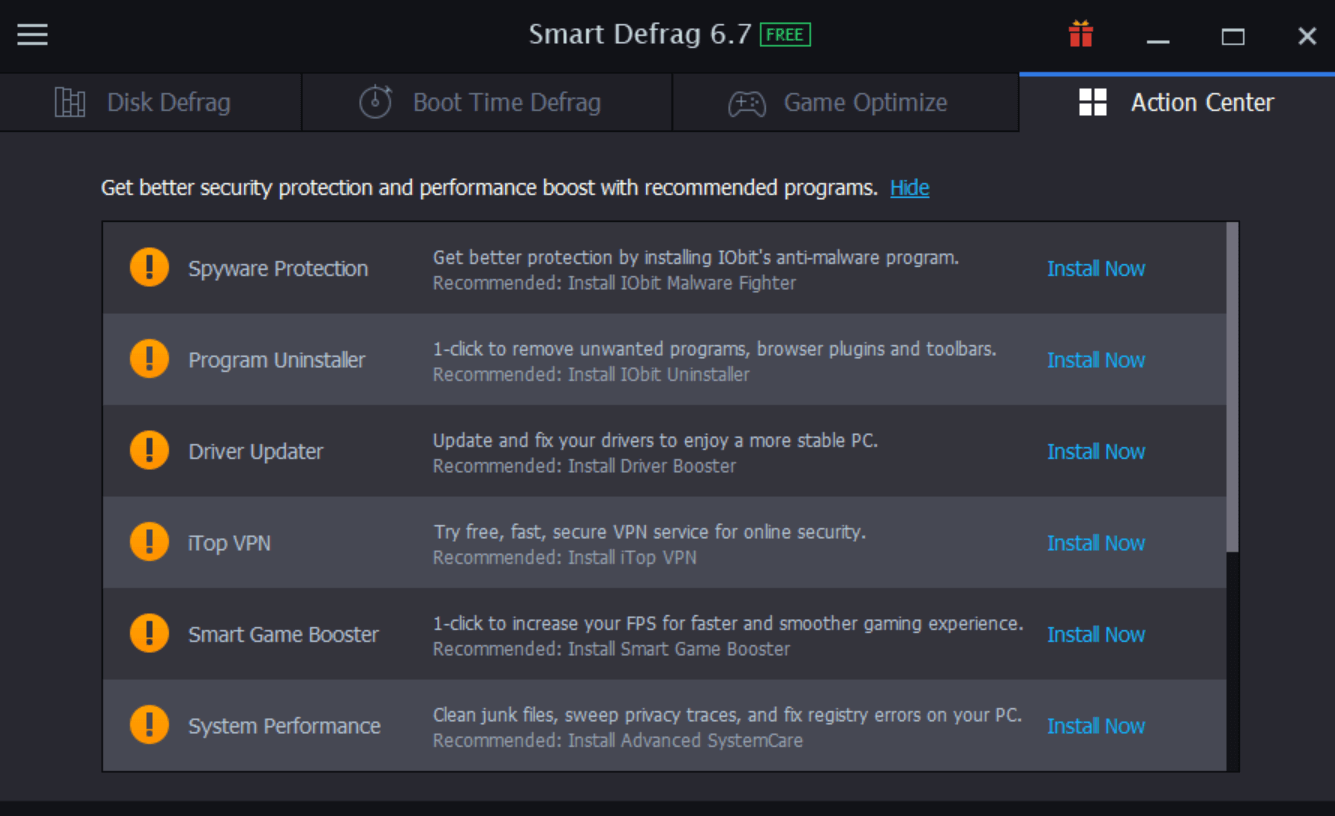
Task: Switch to the Boot Time Defrag tab
Action: pyautogui.click(x=486, y=102)
